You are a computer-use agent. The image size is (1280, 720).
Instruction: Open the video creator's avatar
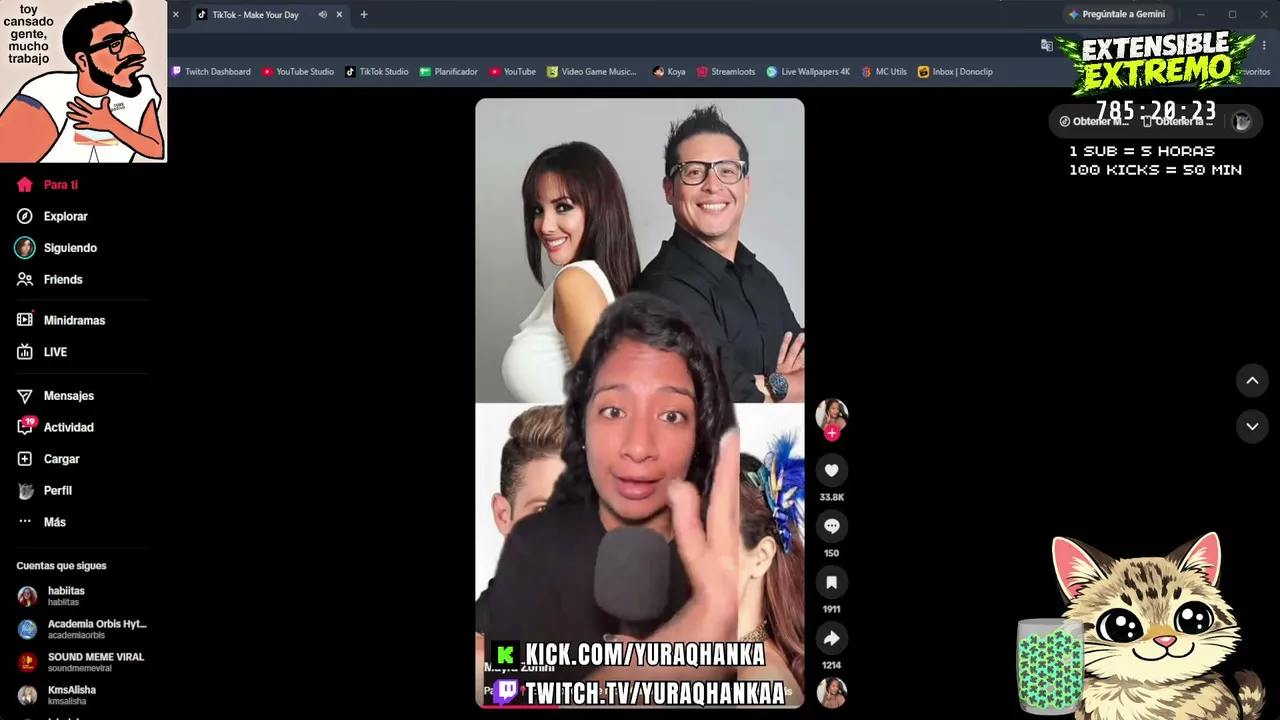pos(831,414)
